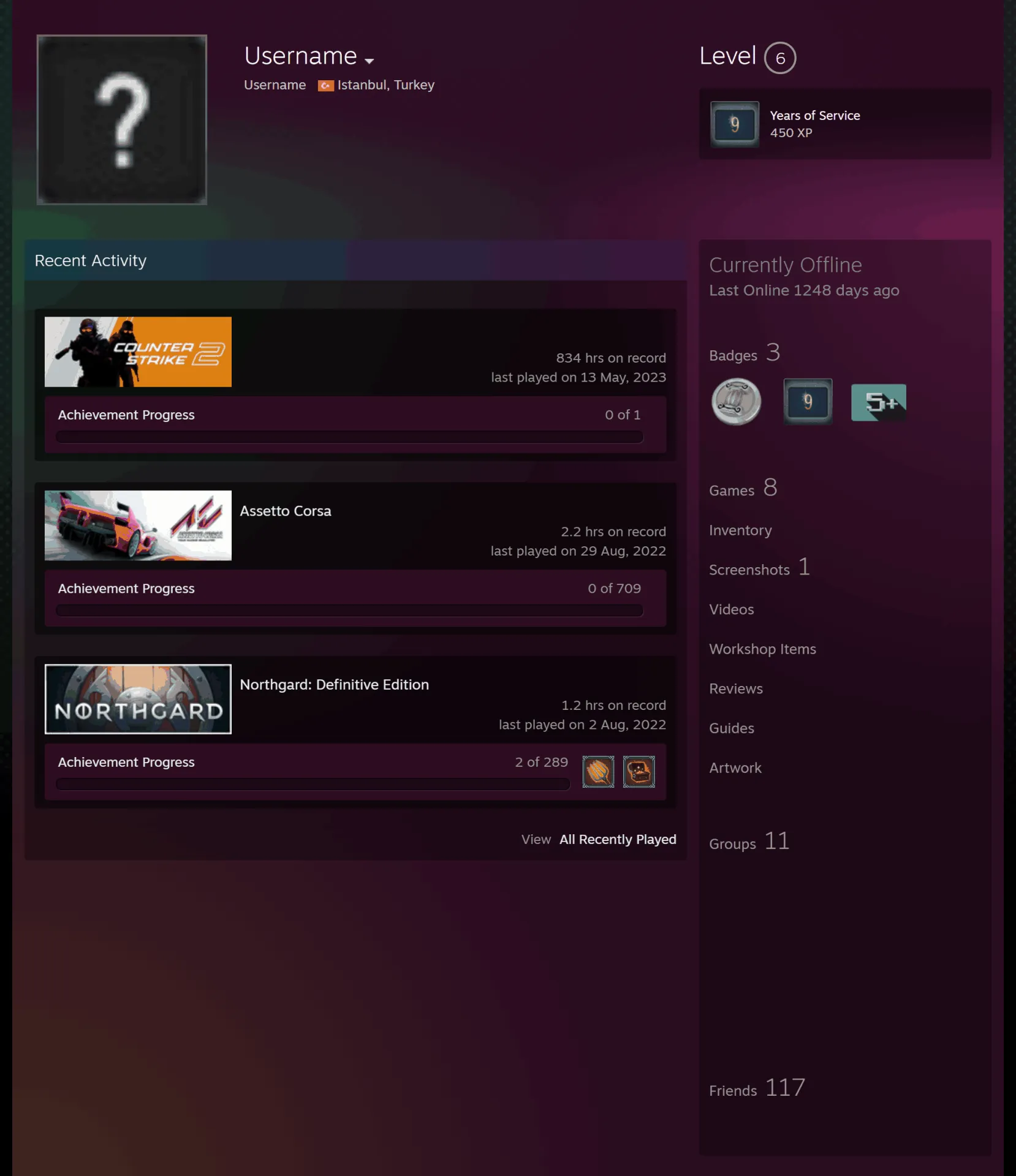Go to Workshop Items
The width and height of the screenshot is (1016, 1176).
click(x=762, y=649)
